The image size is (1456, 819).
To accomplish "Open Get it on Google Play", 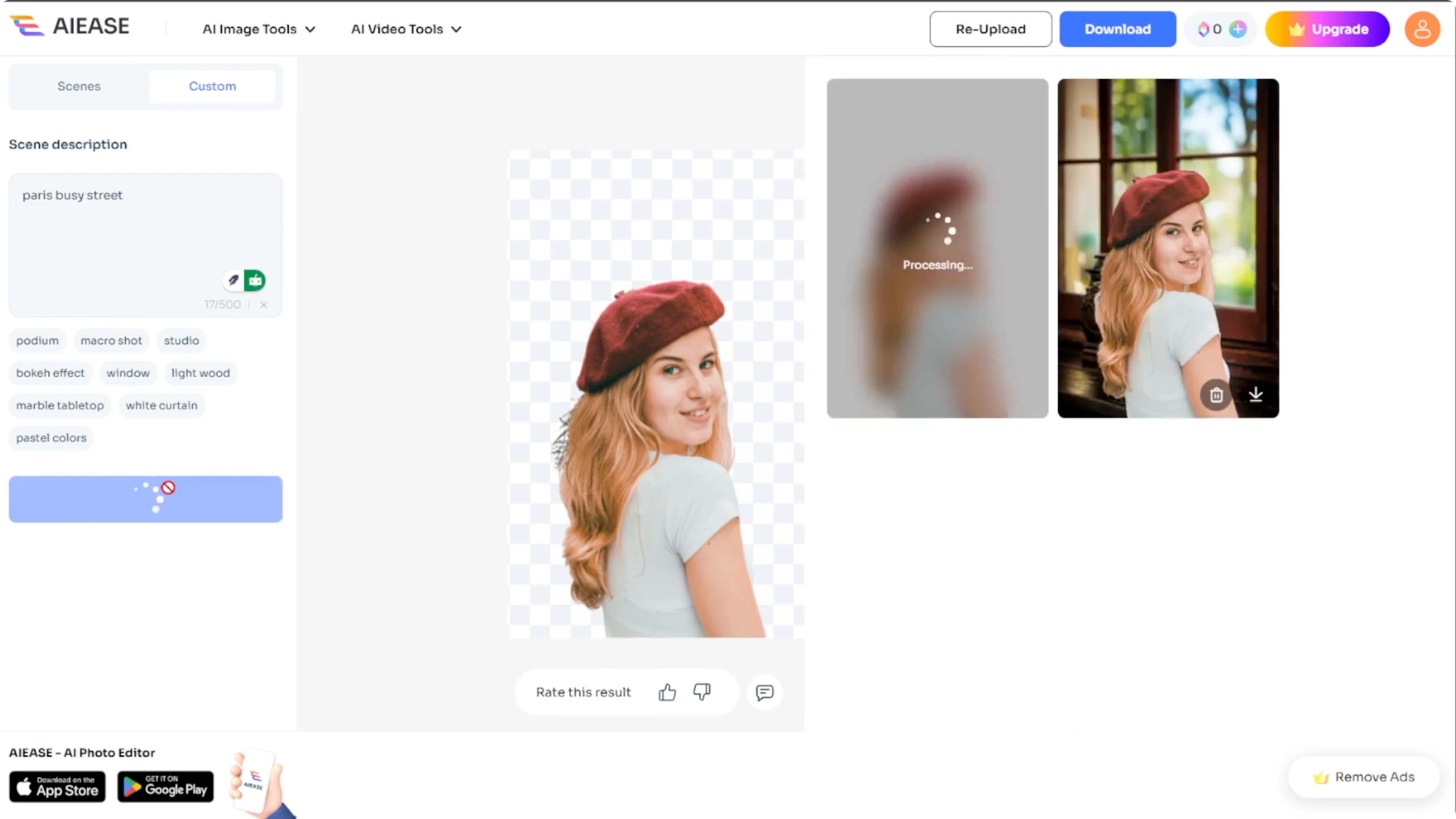I will (166, 786).
